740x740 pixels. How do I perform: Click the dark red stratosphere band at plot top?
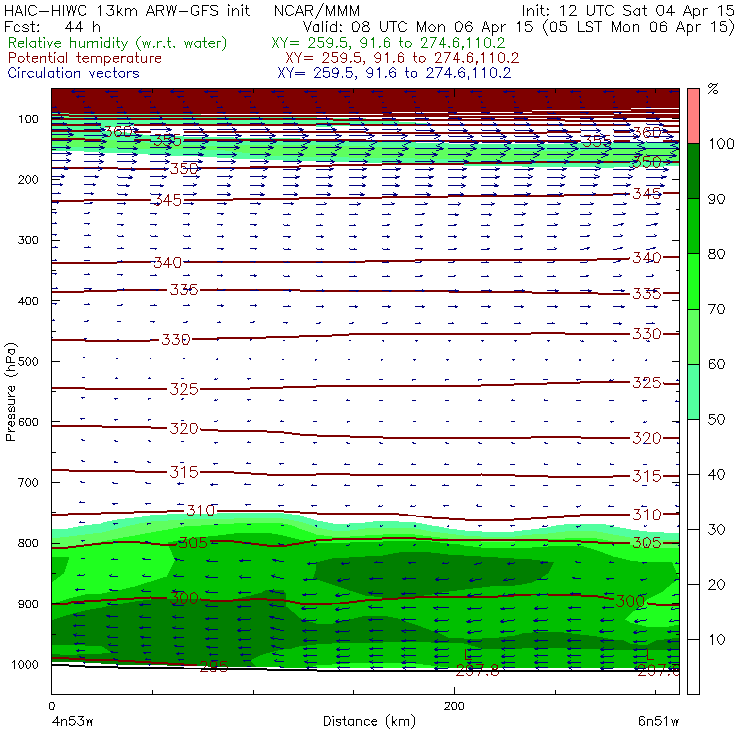[365, 100]
